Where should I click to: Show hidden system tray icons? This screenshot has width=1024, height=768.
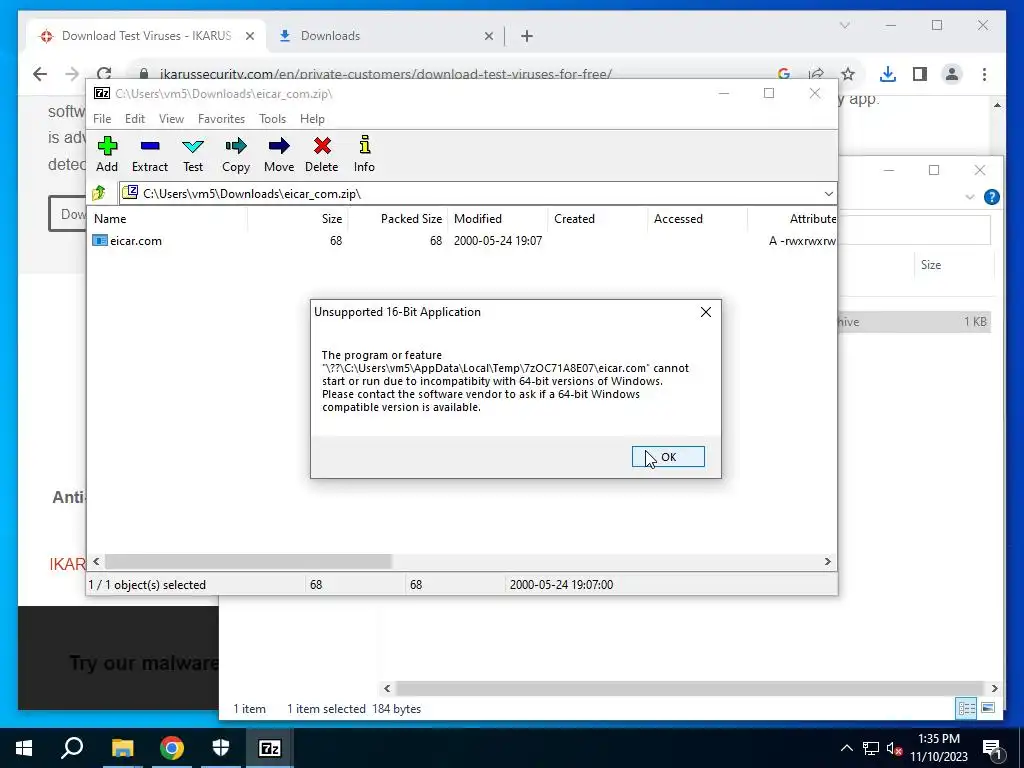846,748
